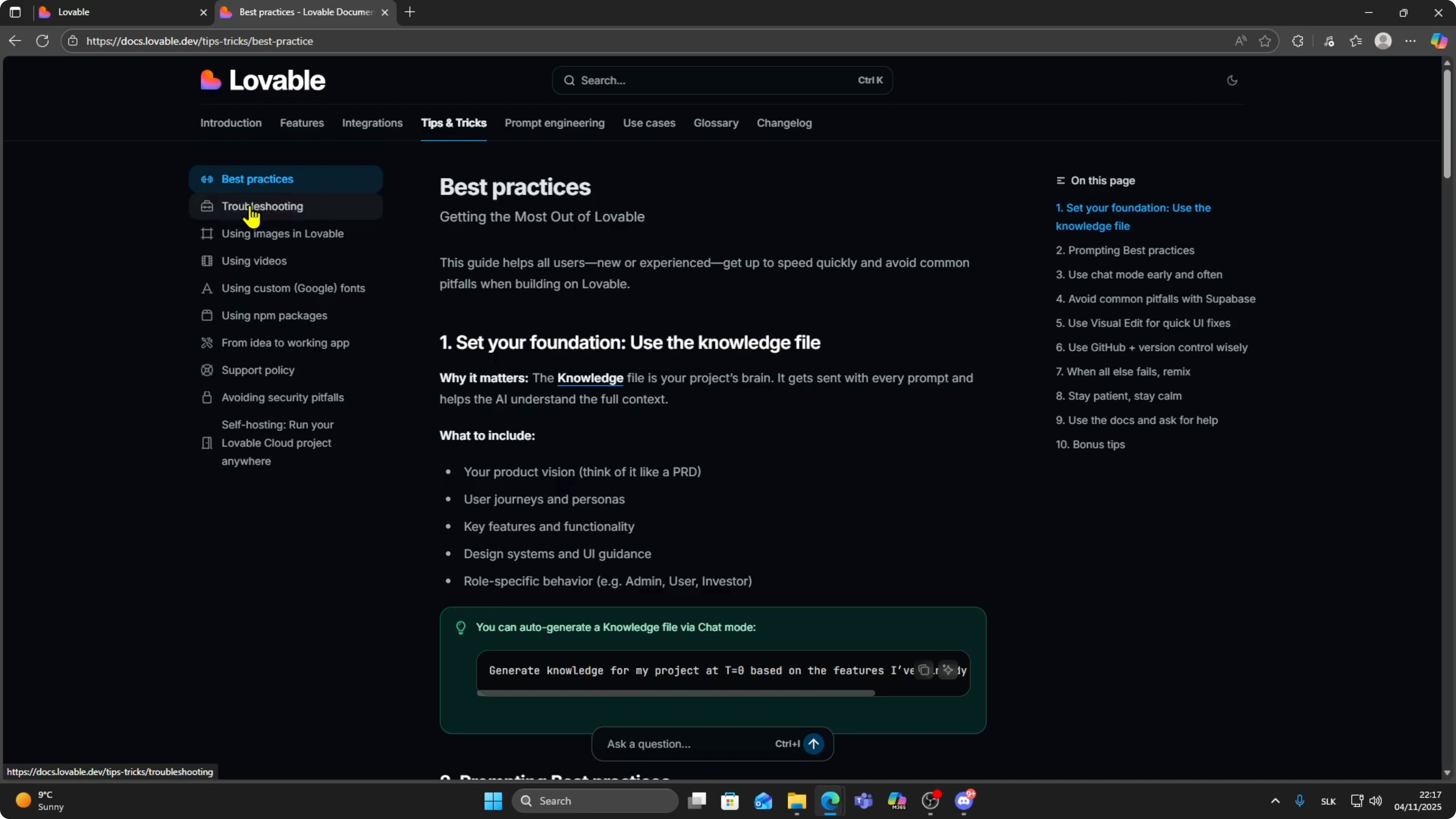Open Troubleshooting in the sidebar
Image resolution: width=1456 pixels, height=819 pixels.
click(x=286, y=206)
